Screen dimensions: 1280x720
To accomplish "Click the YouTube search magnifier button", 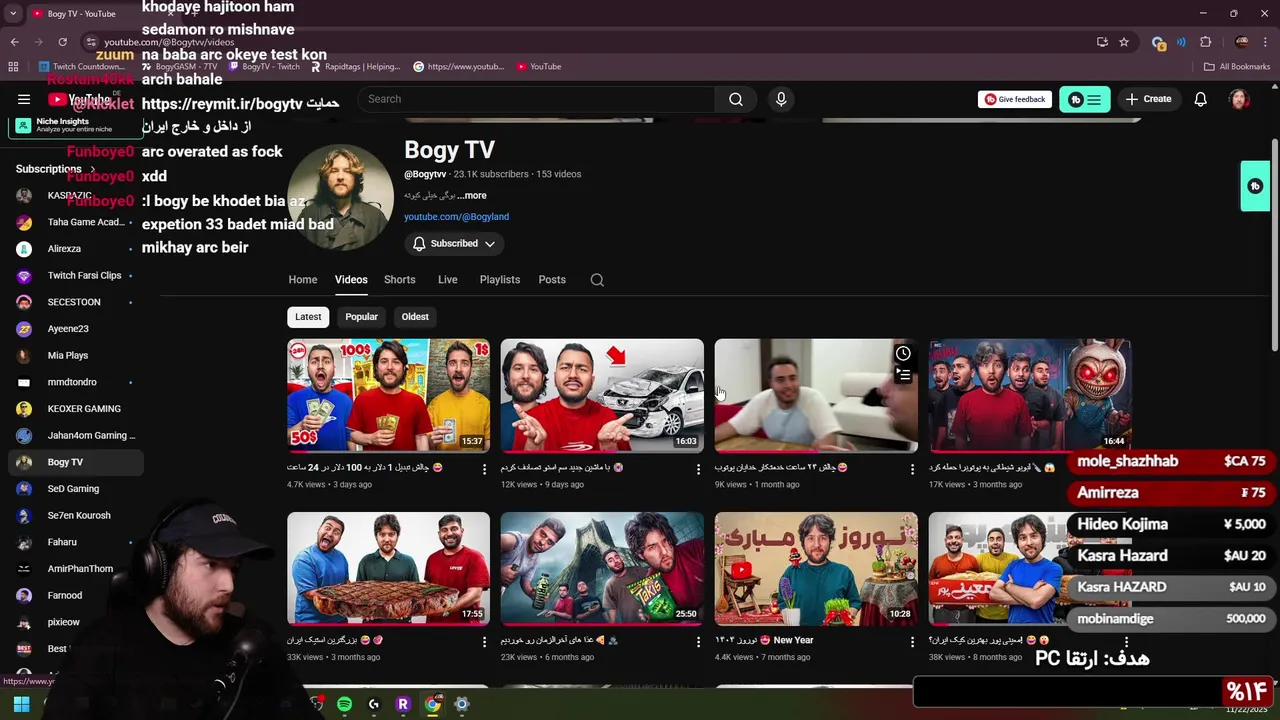I will pyautogui.click(x=736, y=99).
